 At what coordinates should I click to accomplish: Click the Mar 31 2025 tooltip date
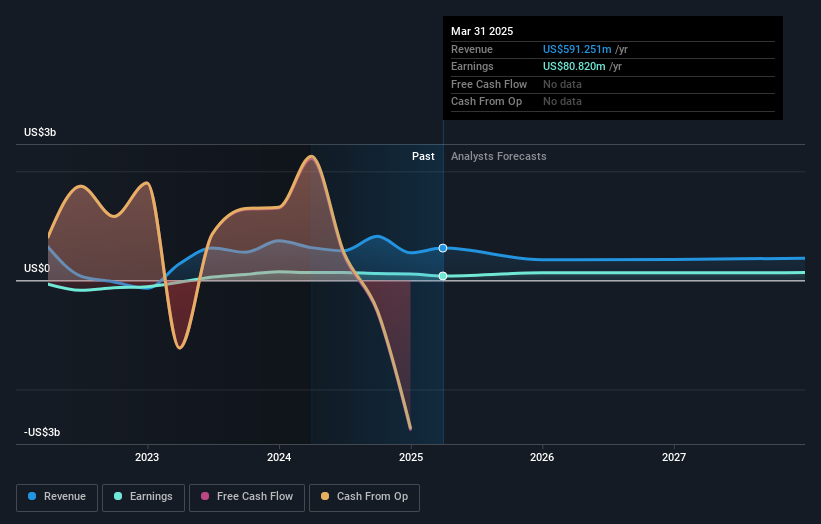click(482, 31)
